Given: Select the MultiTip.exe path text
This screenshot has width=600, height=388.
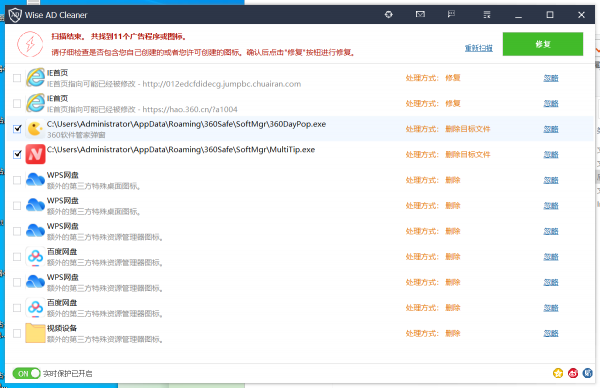Looking at the screenshot, I should pyautogui.click(x=181, y=150).
